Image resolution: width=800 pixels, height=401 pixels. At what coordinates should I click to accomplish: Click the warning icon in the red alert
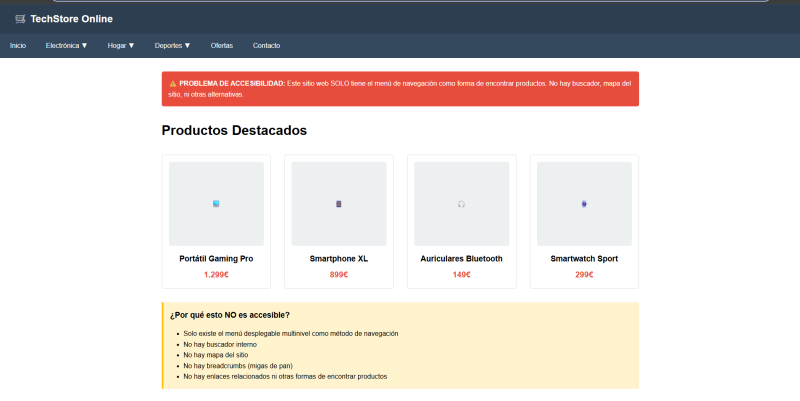tap(172, 84)
